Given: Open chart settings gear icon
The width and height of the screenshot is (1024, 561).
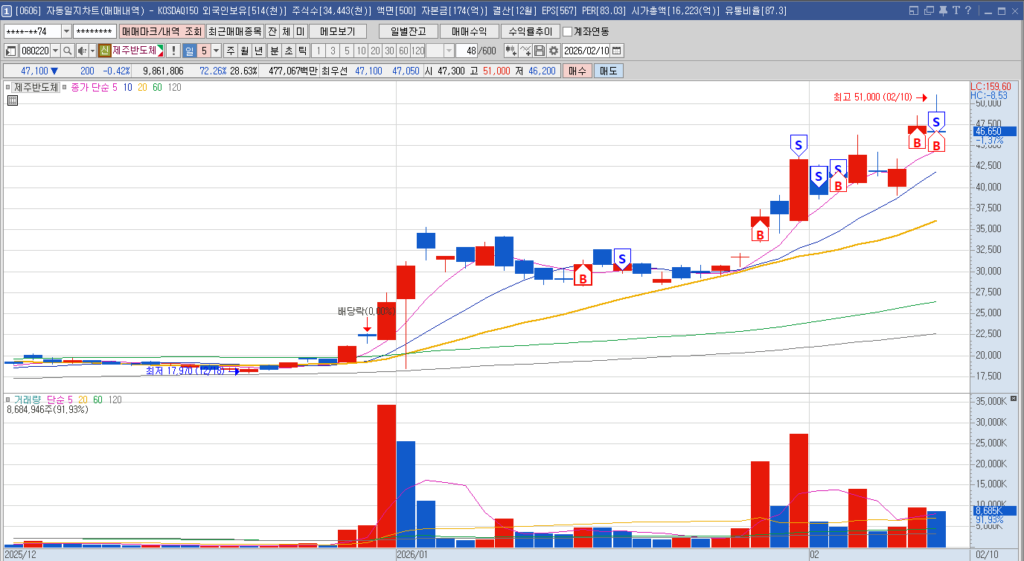Looking at the screenshot, I should 553,51.
